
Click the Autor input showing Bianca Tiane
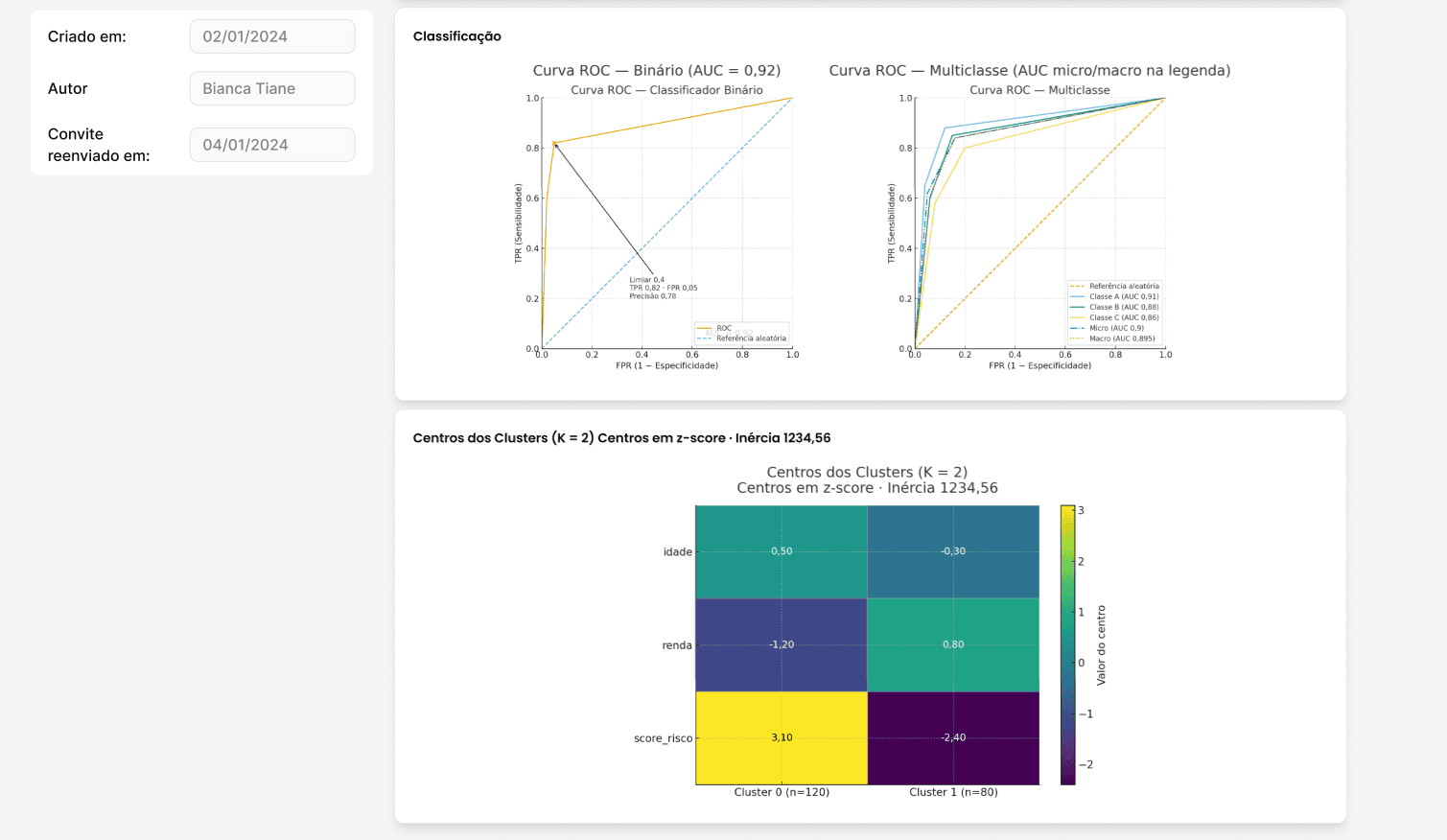271,88
